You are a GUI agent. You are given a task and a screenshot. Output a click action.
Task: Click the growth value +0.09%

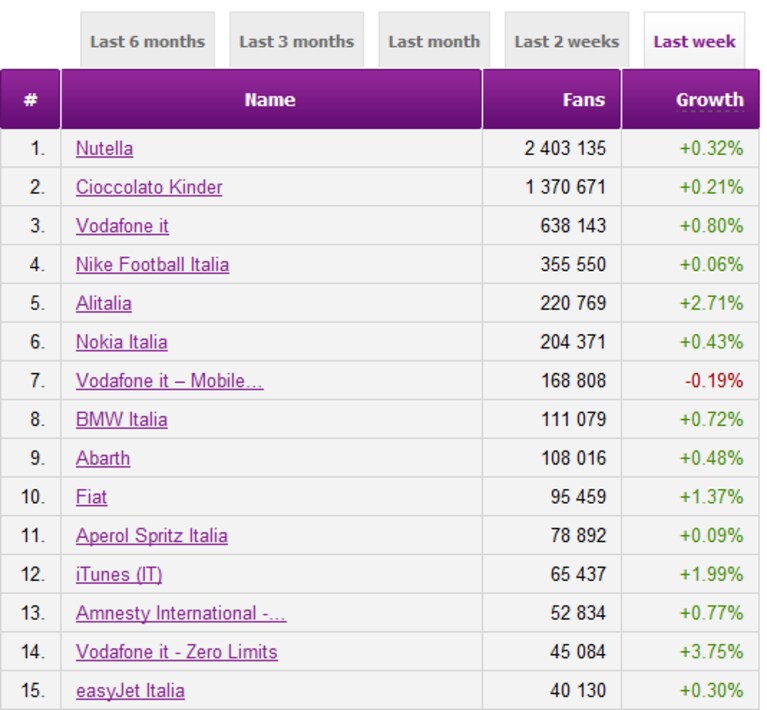(711, 535)
